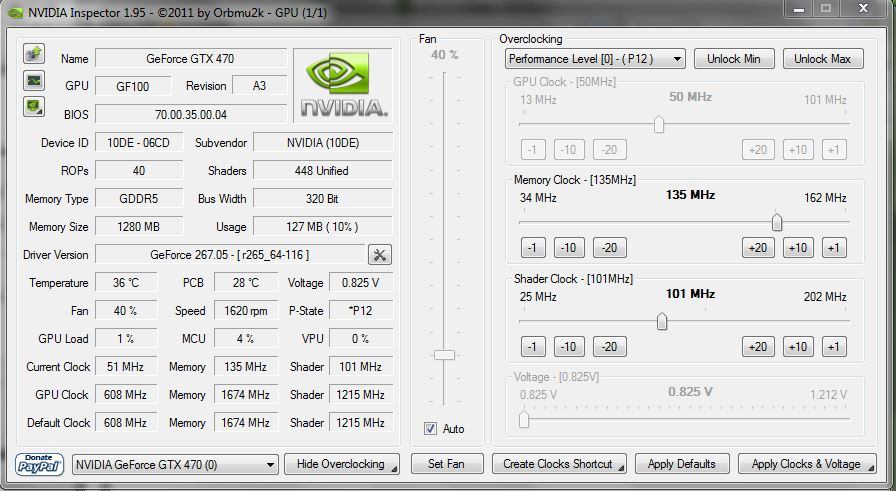896x491 pixels.
Task: Click the GPU Clock -20 button
Action: point(610,150)
